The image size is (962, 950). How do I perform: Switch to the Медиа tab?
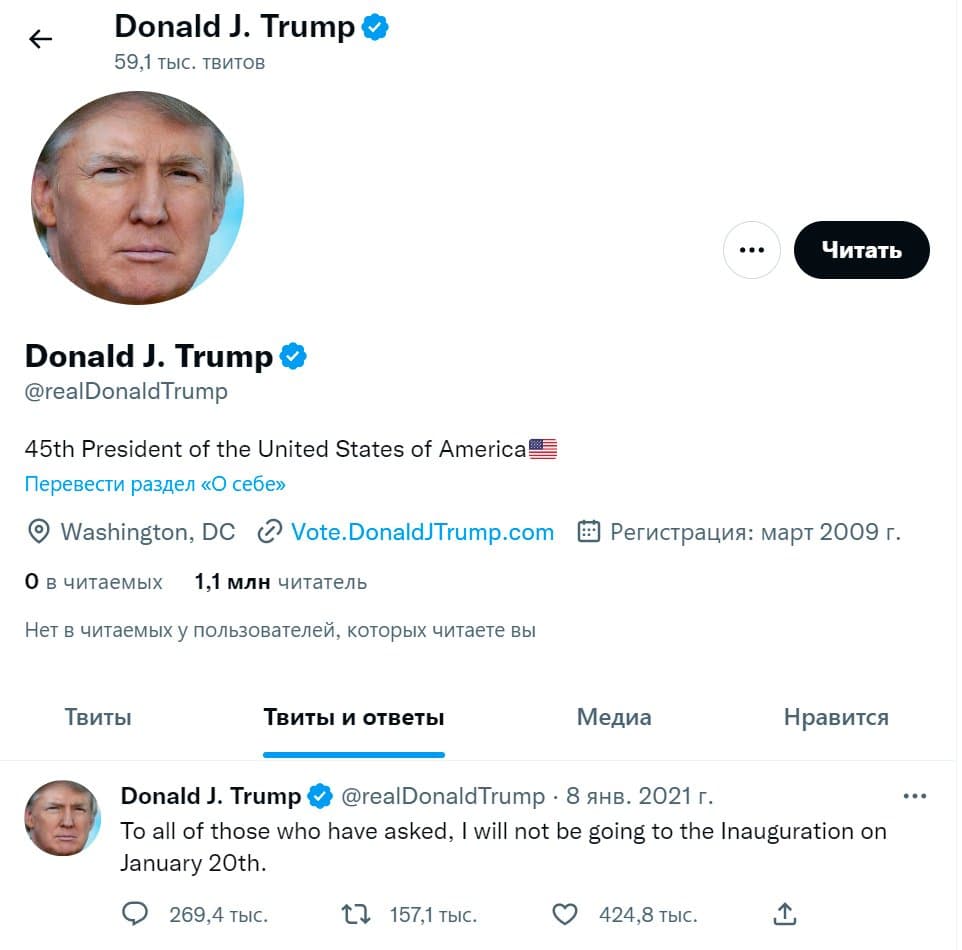614,717
